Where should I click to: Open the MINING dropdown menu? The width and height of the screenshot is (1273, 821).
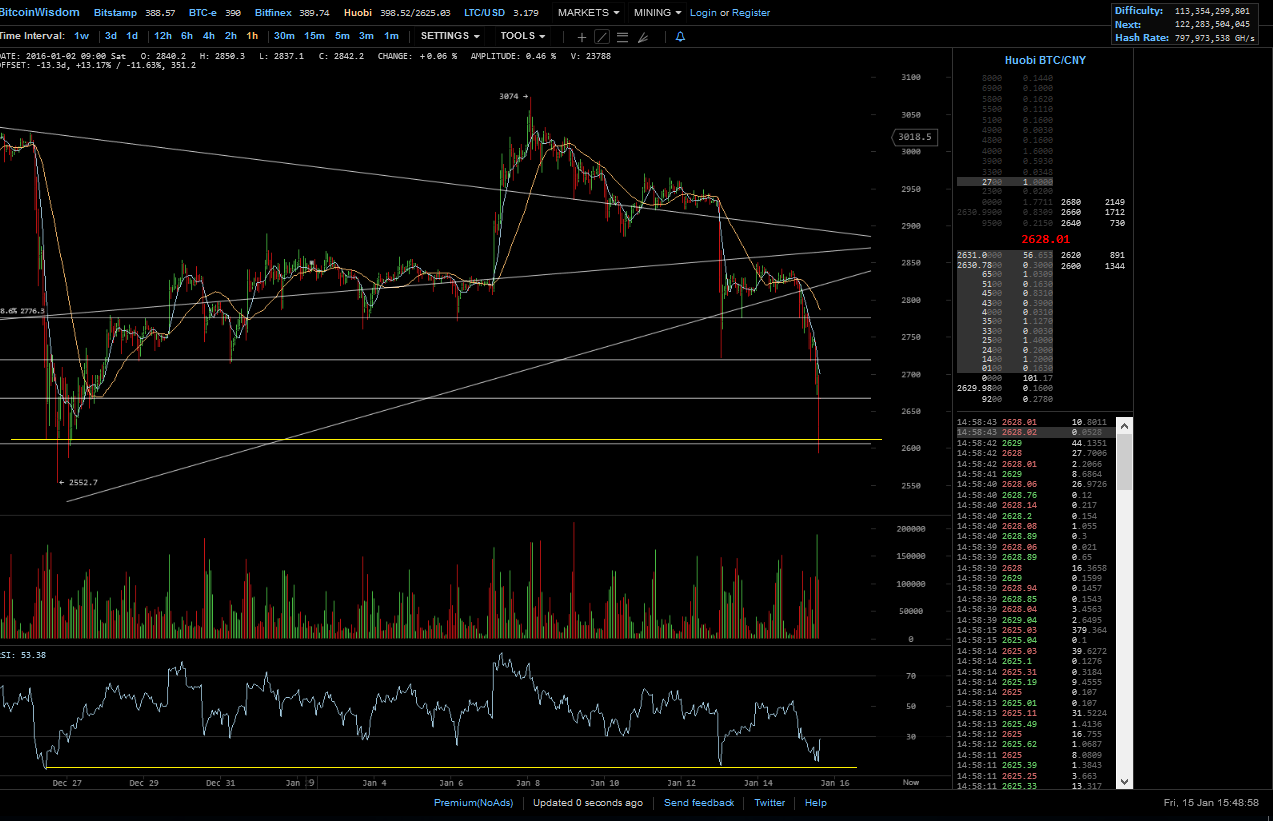[x=658, y=13]
